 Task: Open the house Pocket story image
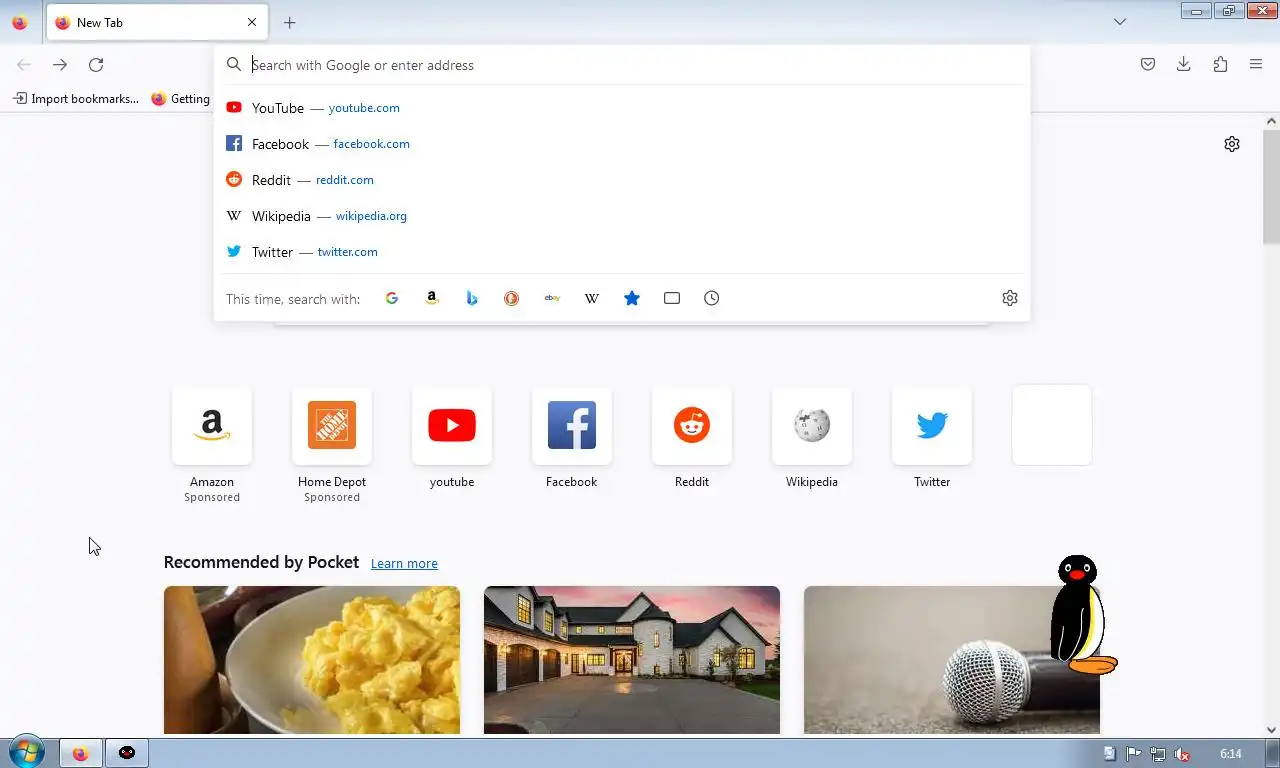coord(632,660)
